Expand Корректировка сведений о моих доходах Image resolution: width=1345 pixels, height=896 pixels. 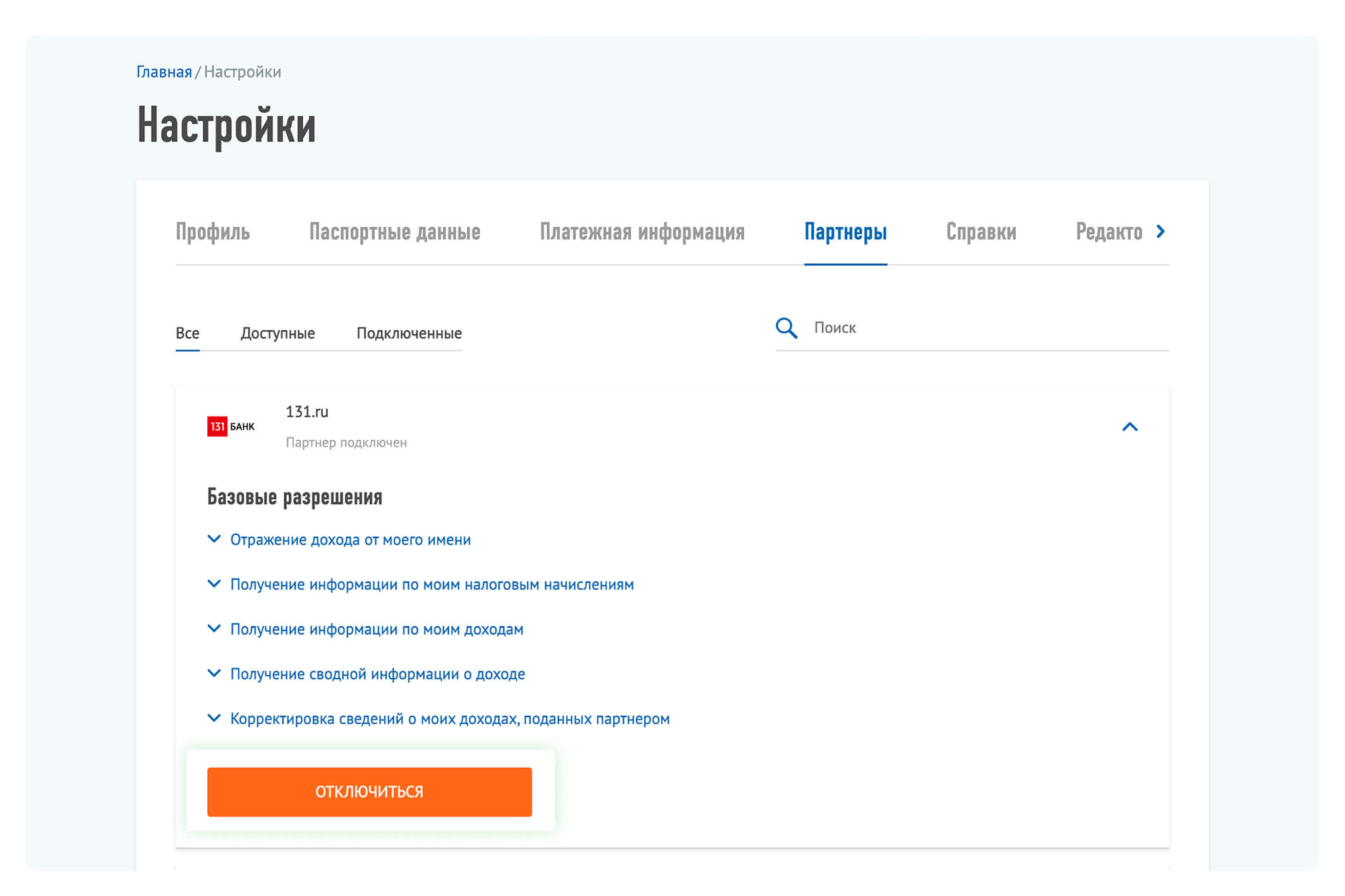[x=438, y=719]
